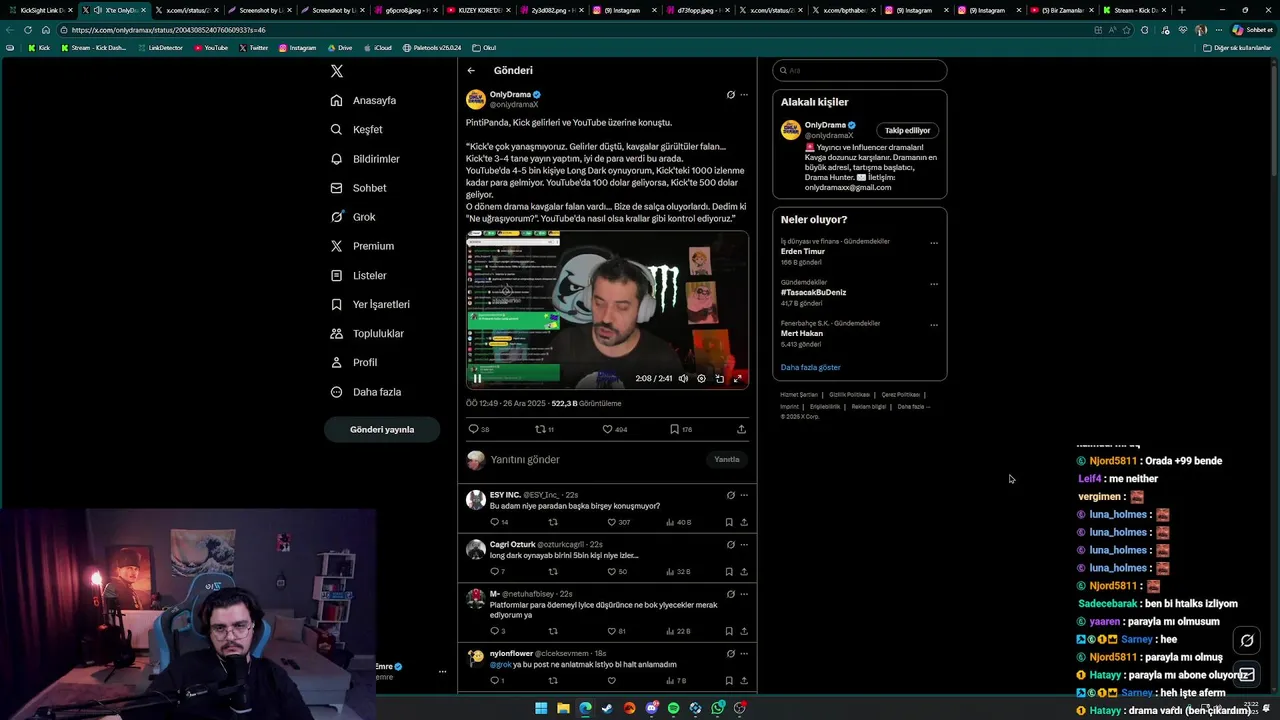The height and width of the screenshot is (720, 1280).
Task: Open Steam from the taskbar
Action: pyautogui.click(x=607, y=708)
